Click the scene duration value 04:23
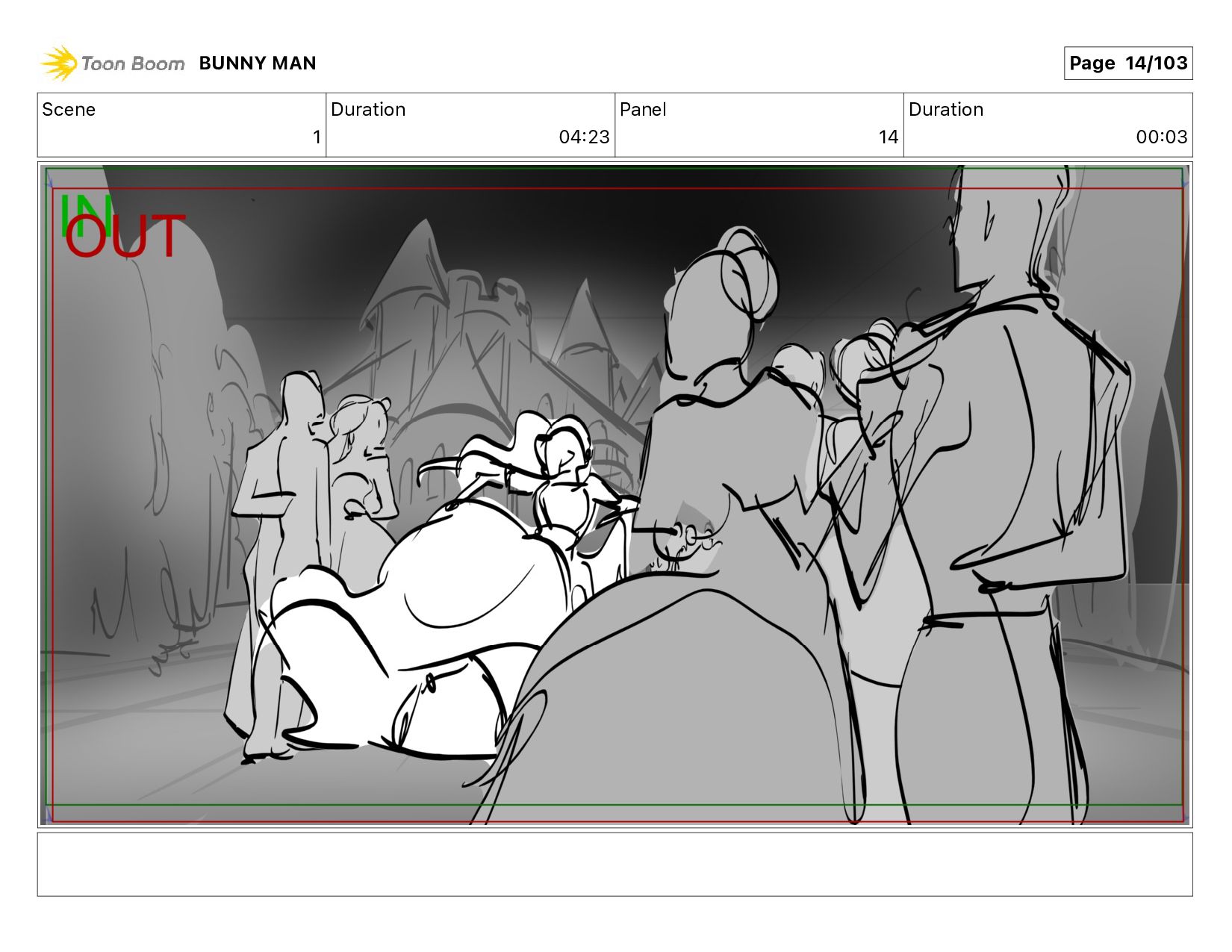 584,137
